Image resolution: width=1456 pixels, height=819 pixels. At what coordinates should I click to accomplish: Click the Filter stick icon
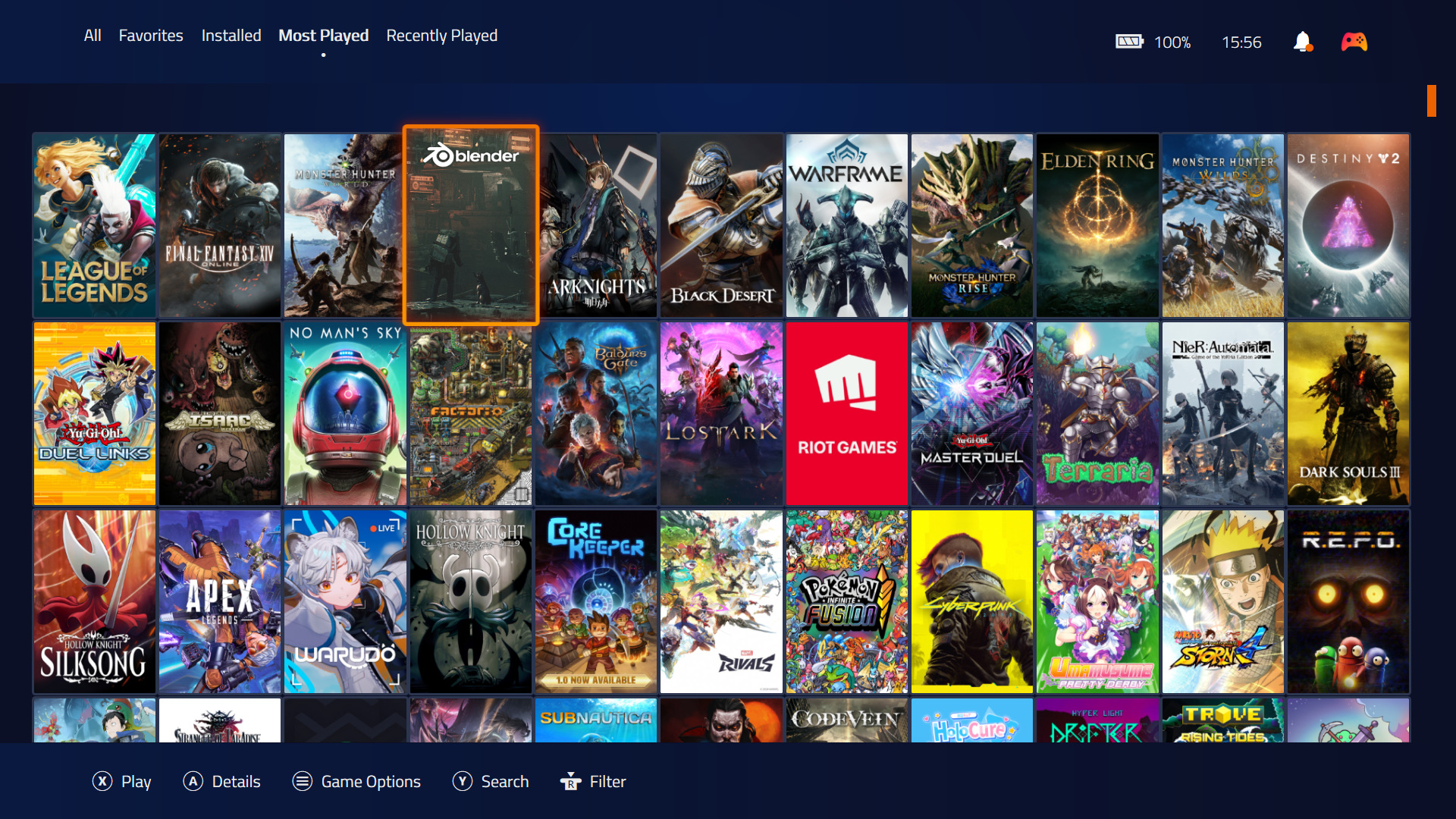[570, 781]
